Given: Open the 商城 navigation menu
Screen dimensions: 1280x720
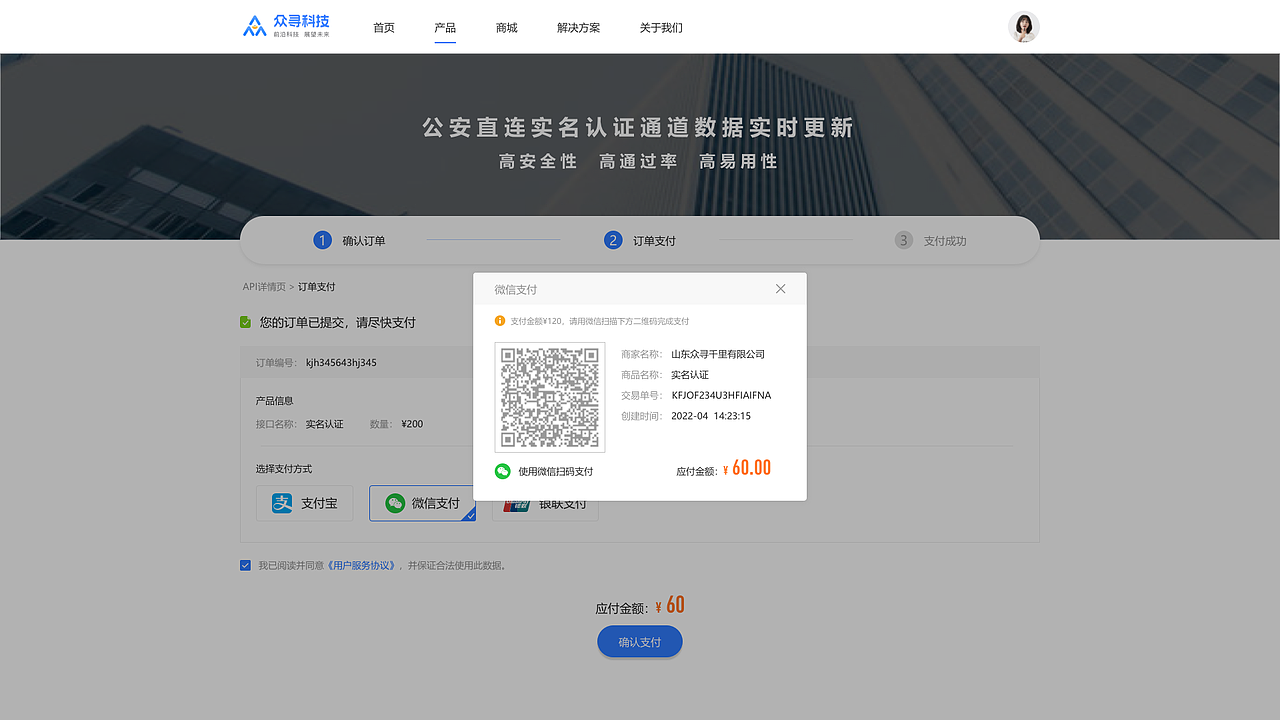Looking at the screenshot, I should 506,27.
